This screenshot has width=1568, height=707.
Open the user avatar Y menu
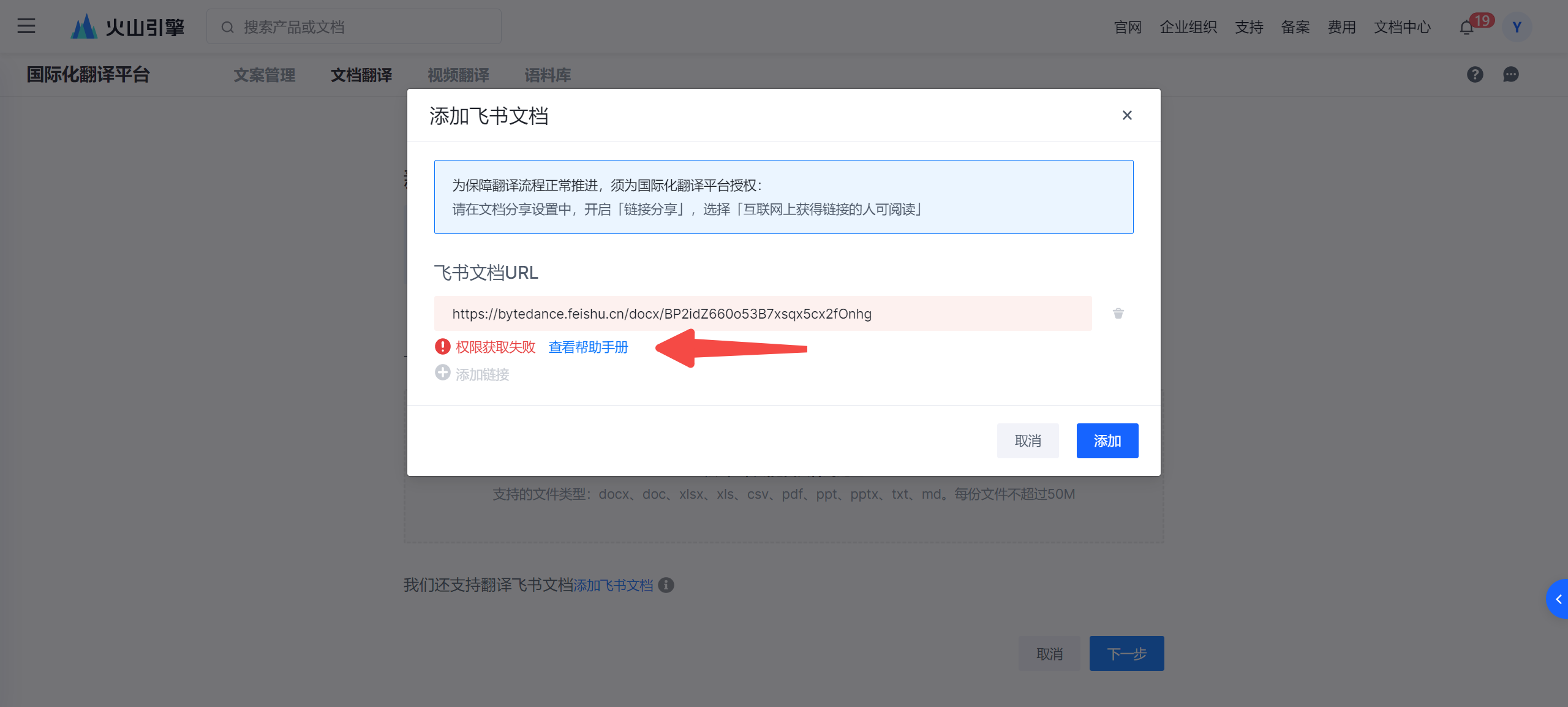tap(1517, 27)
